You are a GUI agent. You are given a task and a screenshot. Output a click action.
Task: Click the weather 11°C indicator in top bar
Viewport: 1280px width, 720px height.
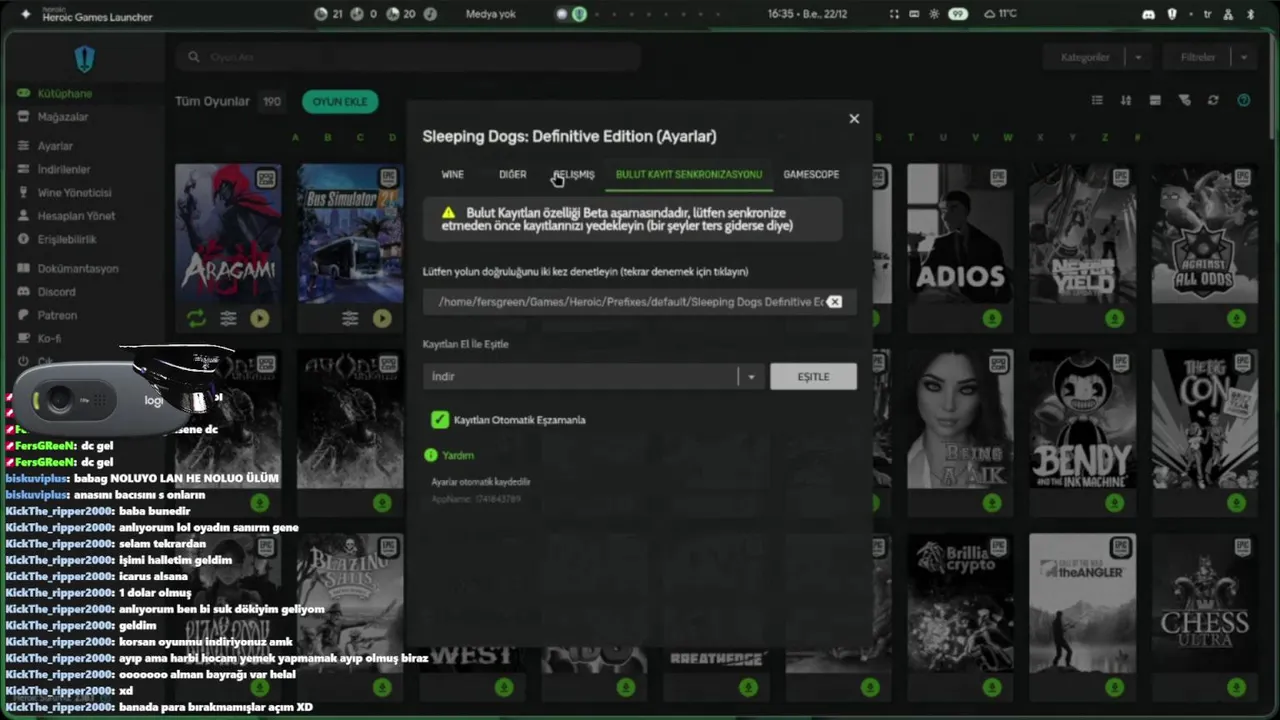(x=1000, y=14)
